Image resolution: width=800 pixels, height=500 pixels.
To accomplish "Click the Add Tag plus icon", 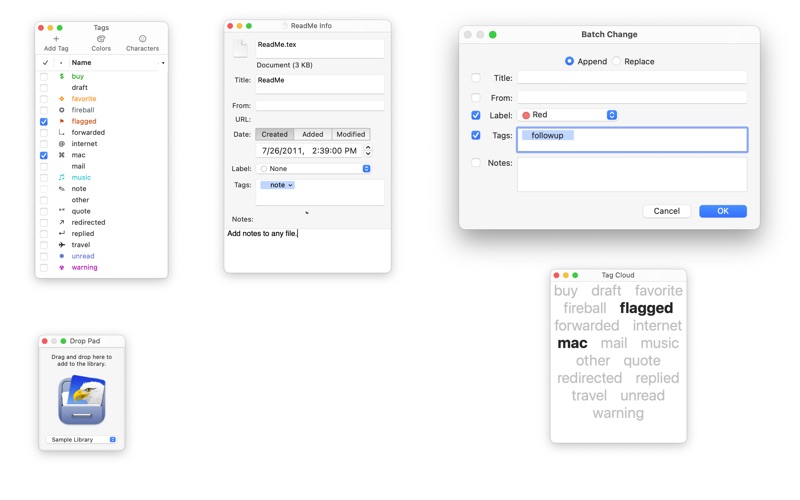I will (x=56, y=39).
